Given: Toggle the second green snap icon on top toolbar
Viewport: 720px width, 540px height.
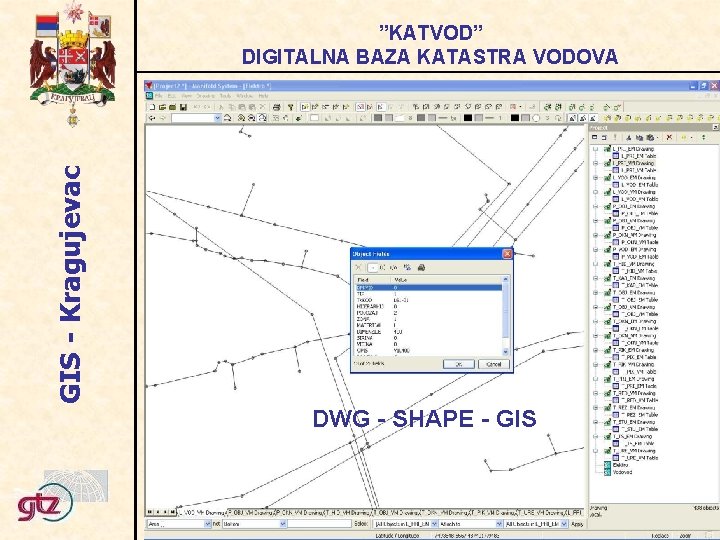Looking at the screenshot, I should click(558, 107).
